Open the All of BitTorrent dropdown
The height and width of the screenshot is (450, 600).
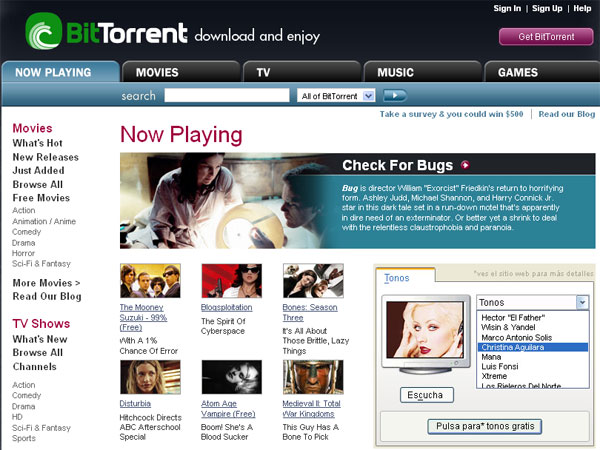click(336, 96)
